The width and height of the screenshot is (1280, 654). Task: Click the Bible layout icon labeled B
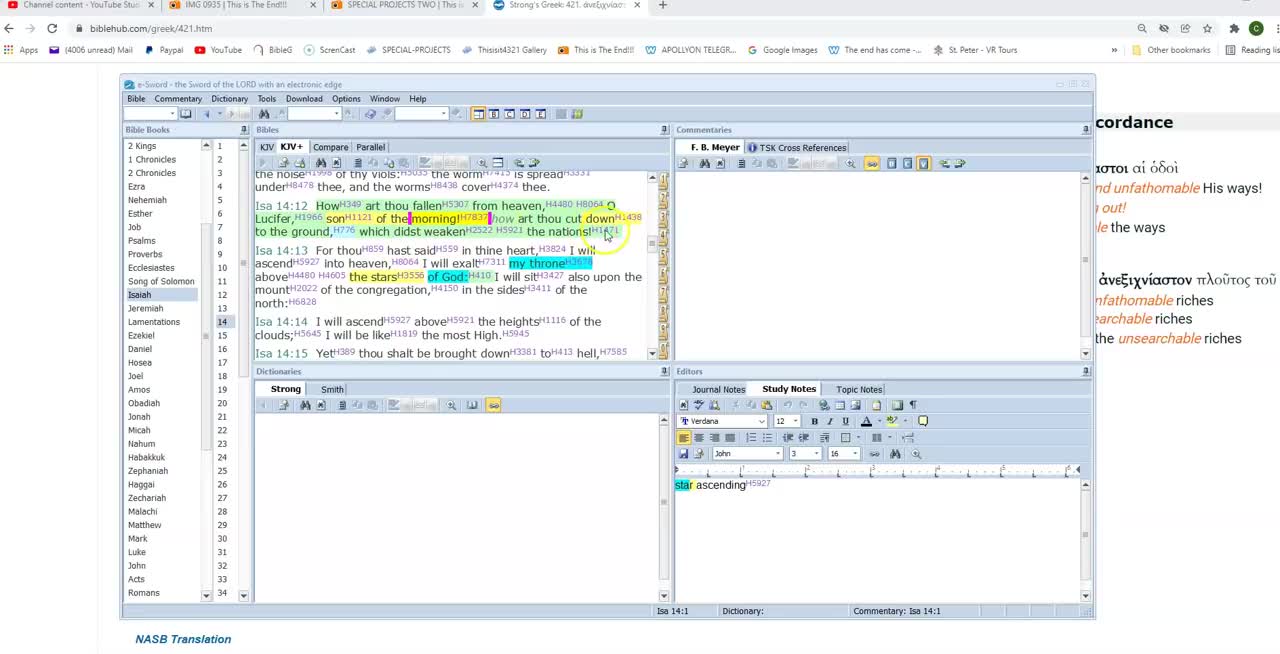click(x=494, y=114)
